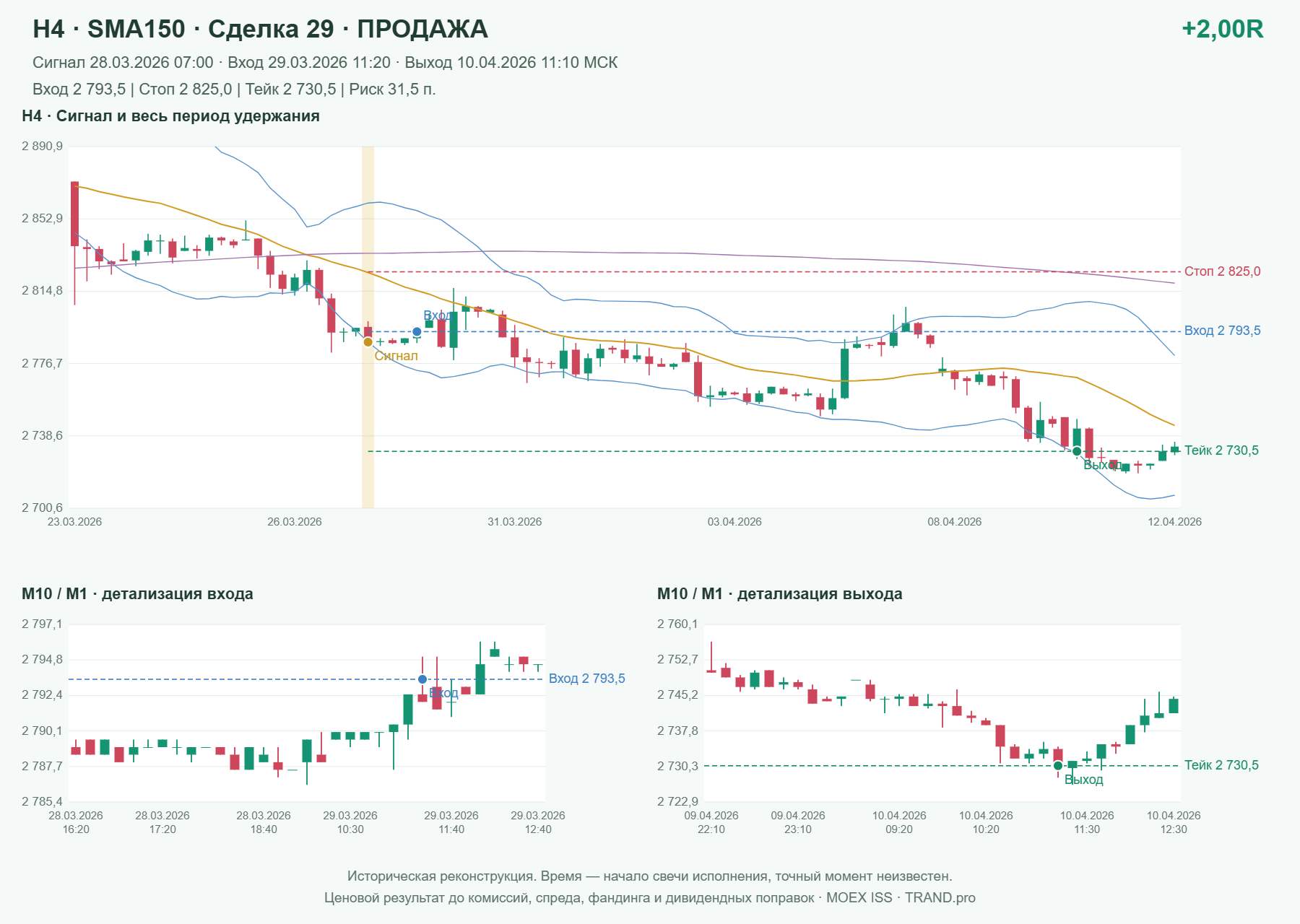Click the 09.04.2026 22:10 time label
Viewport: 1300px width, 924px height.
pos(711,822)
